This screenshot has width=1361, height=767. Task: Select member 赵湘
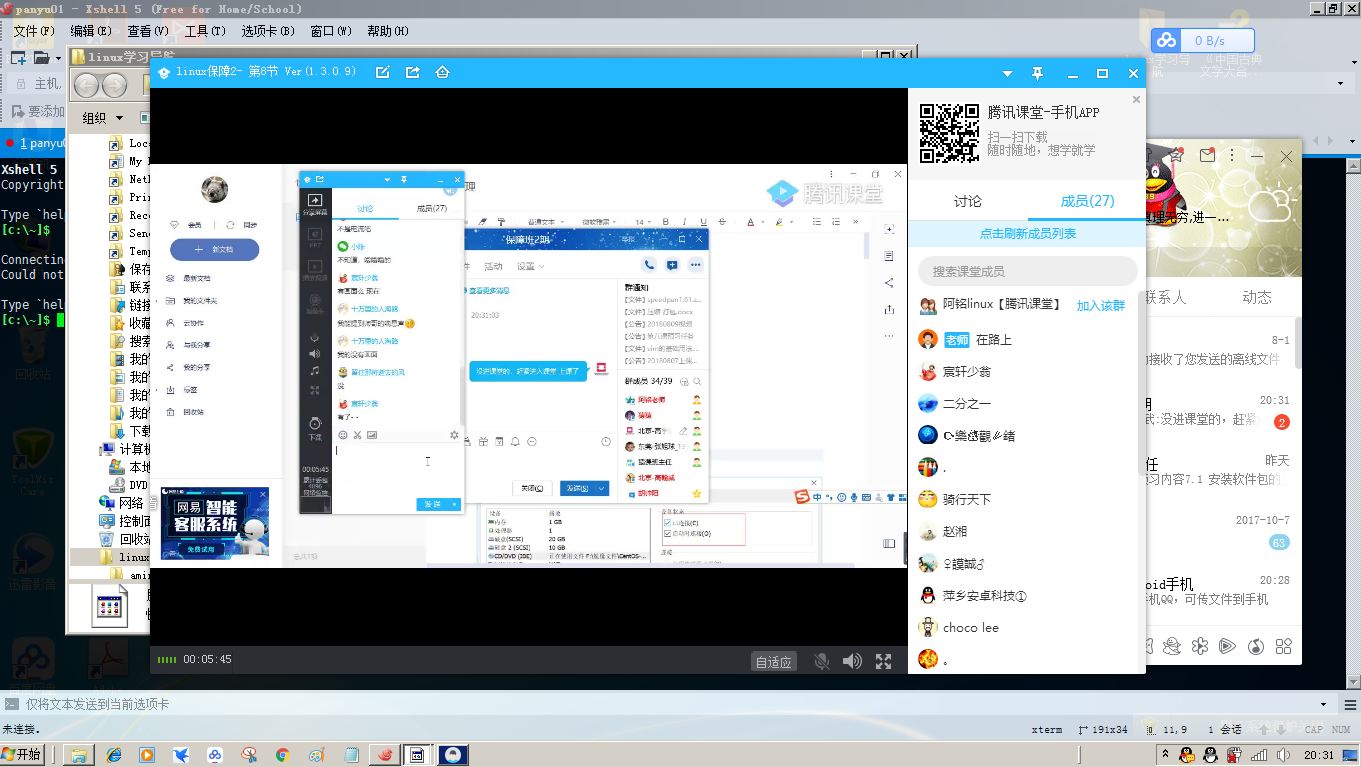(1027, 532)
